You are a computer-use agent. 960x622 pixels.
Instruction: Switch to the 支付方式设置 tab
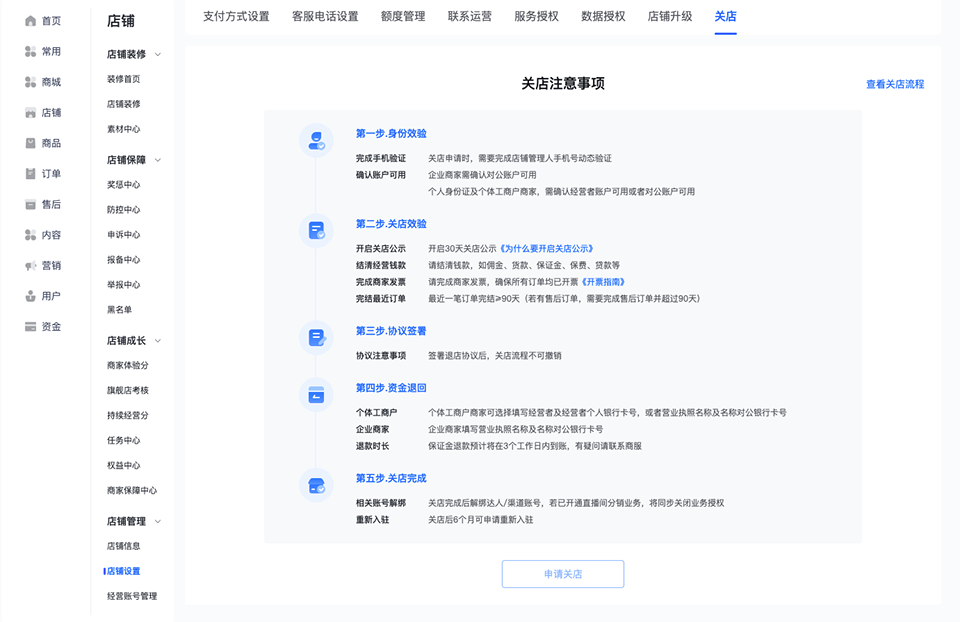pos(236,16)
